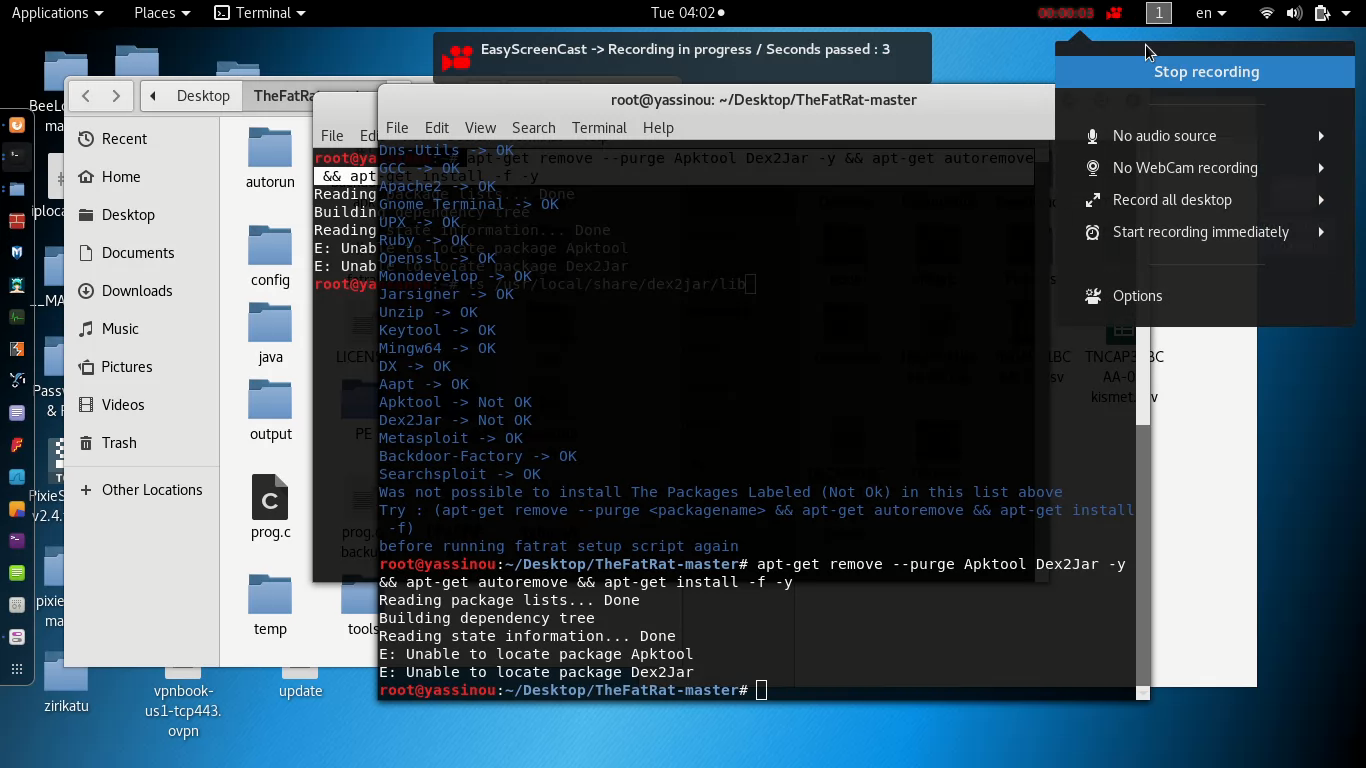The width and height of the screenshot is (1366, 768).
Task: Click the alarm clock icon beside Start recording immediately
Action: (1090, 232)
